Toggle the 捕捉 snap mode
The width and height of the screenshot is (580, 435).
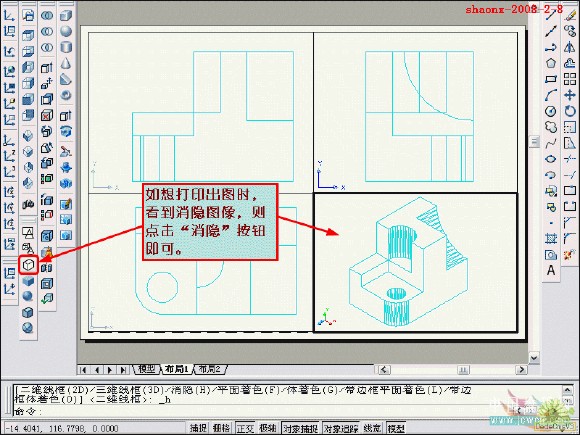198,428
